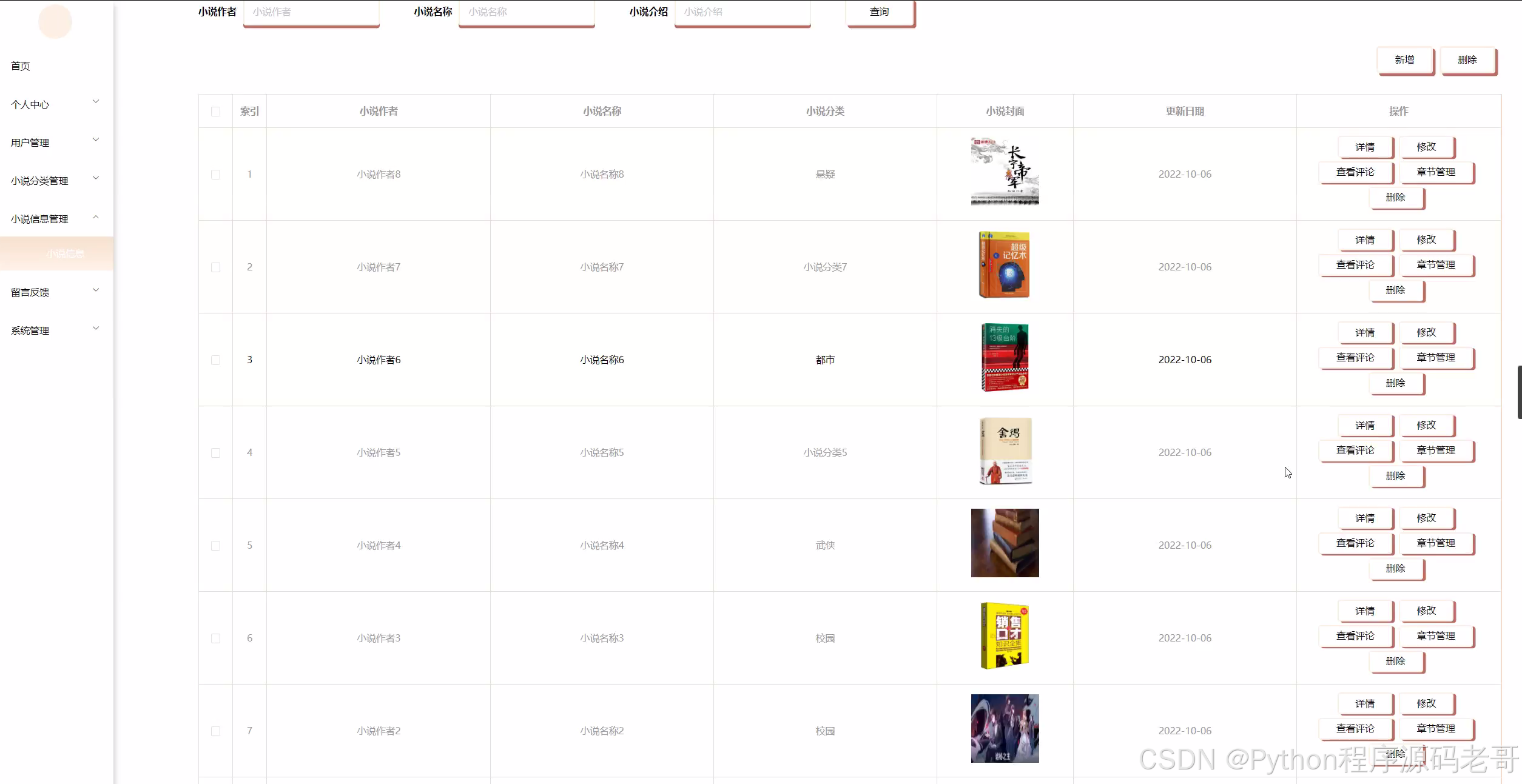Screen dimensions: 1522x784
Task: Click the vertical scrollbar handle at right edge
Action: click(x=1518, y=392)
